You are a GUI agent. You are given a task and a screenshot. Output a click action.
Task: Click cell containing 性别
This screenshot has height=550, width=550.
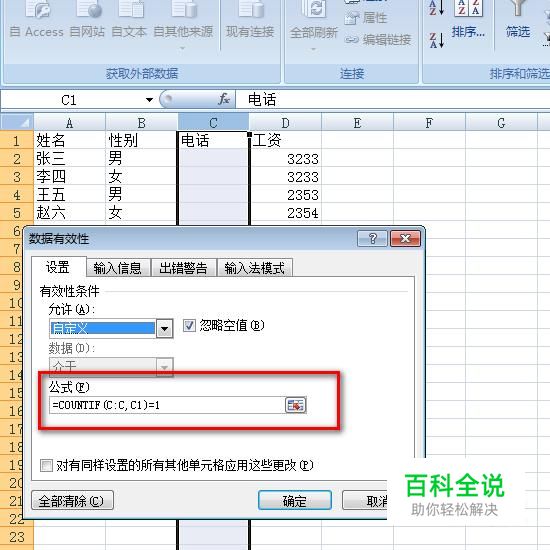(141, 140)
